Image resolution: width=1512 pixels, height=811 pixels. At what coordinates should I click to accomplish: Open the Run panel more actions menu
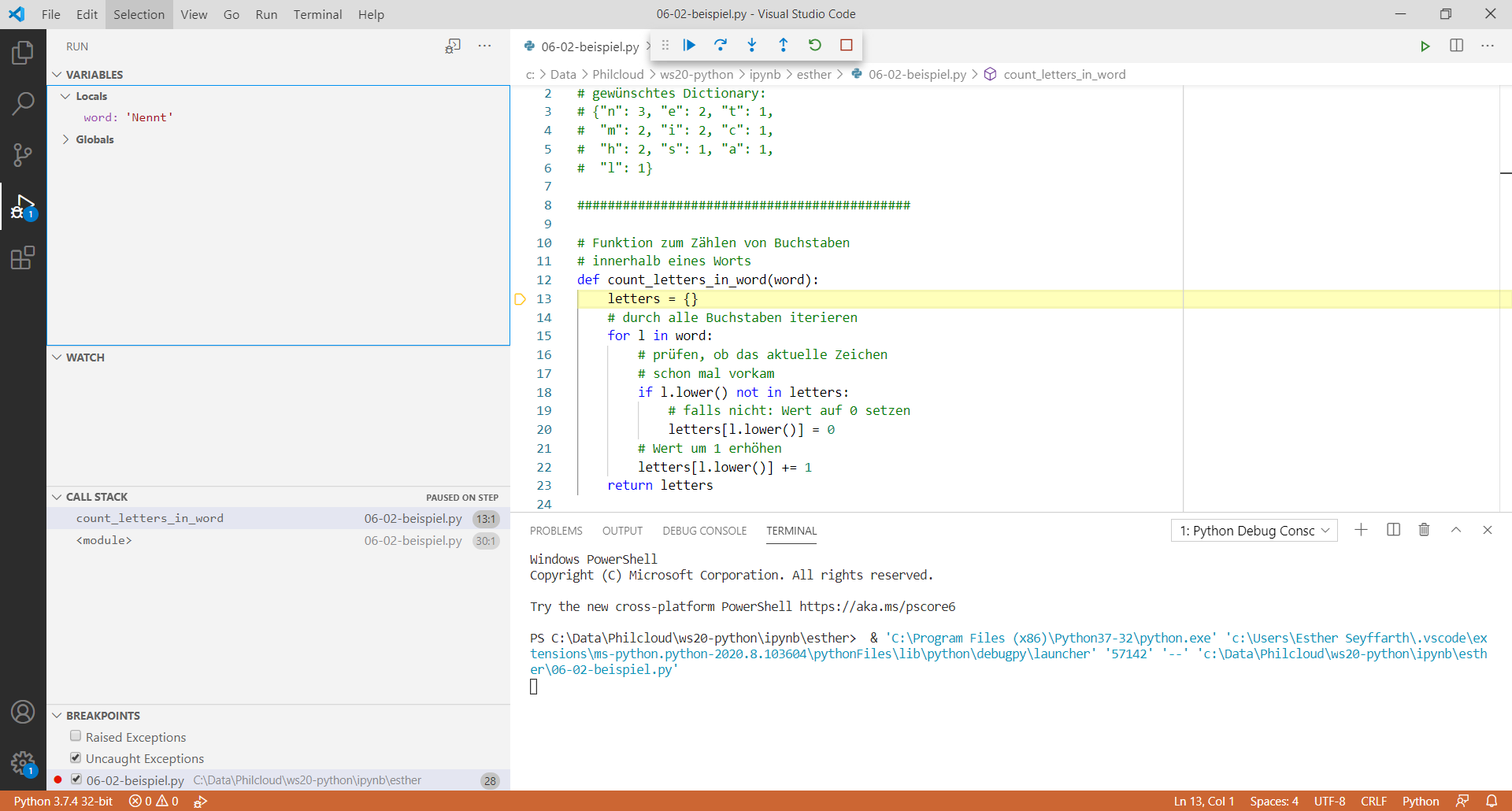[x=485, y=46]
